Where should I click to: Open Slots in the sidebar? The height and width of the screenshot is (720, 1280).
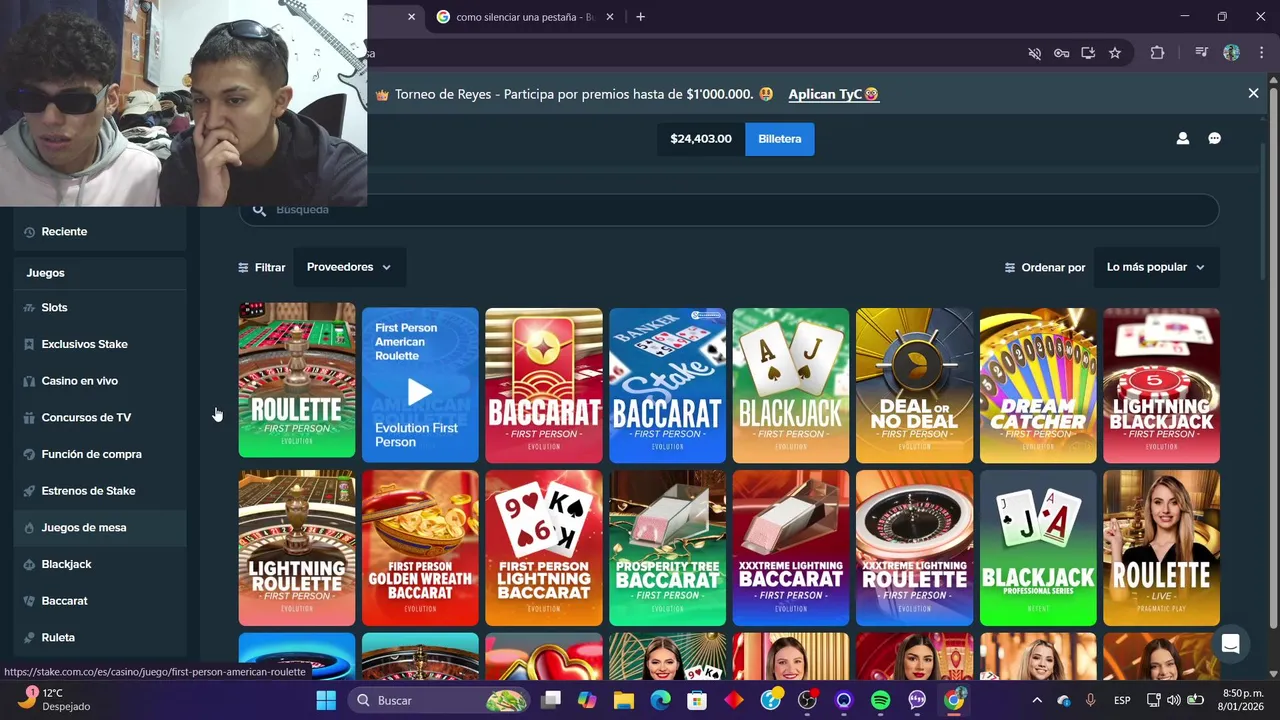(100, 307)
